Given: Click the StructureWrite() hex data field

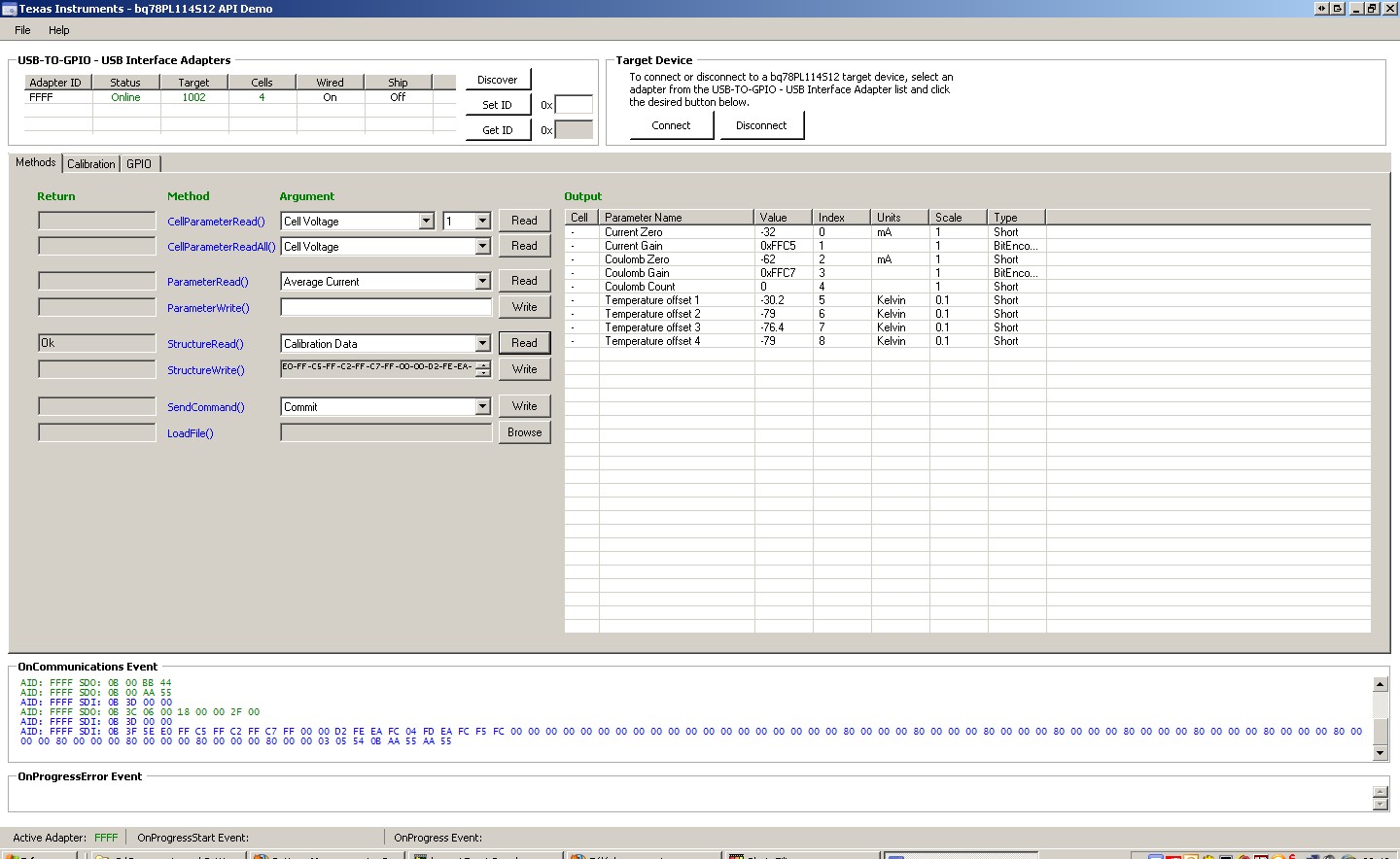Looking at the screenshot, I should 378,369.
